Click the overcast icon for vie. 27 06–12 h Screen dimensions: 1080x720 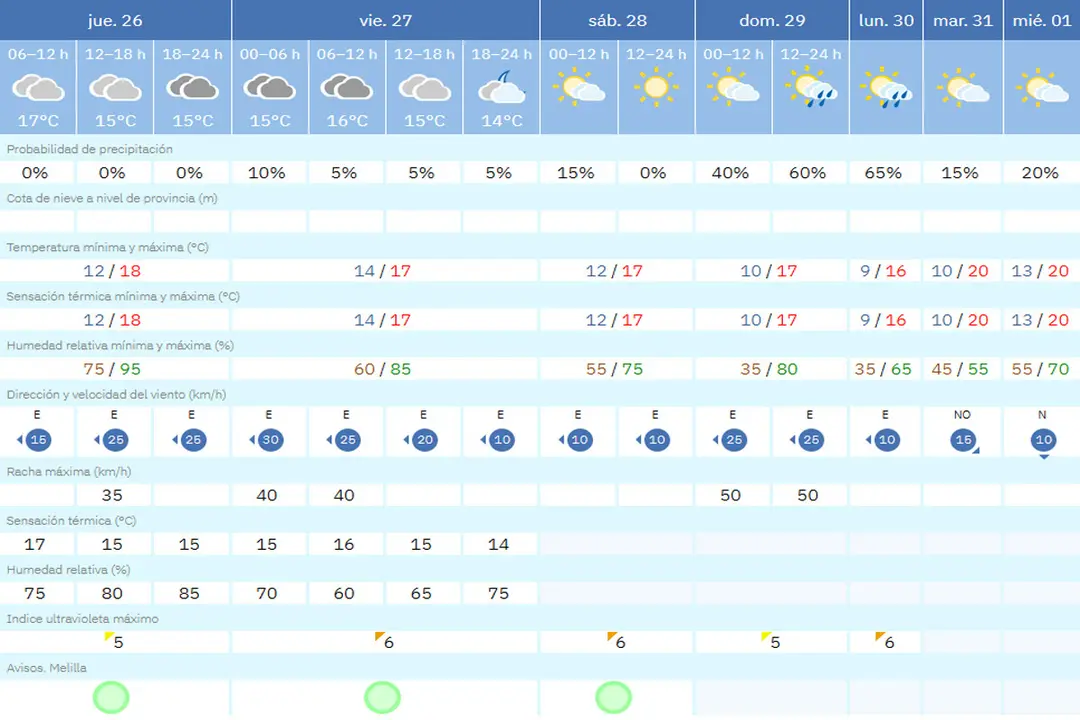[x=347, y=88]
